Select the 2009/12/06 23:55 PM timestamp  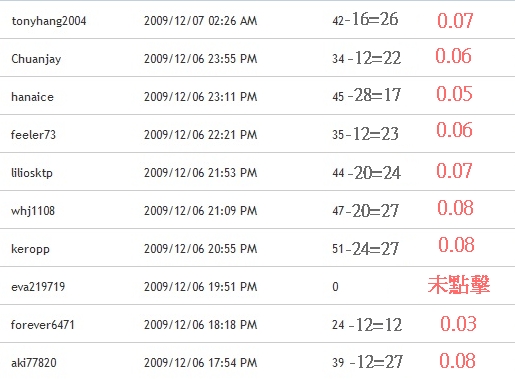pyautogui.click(x=201, y=59)
